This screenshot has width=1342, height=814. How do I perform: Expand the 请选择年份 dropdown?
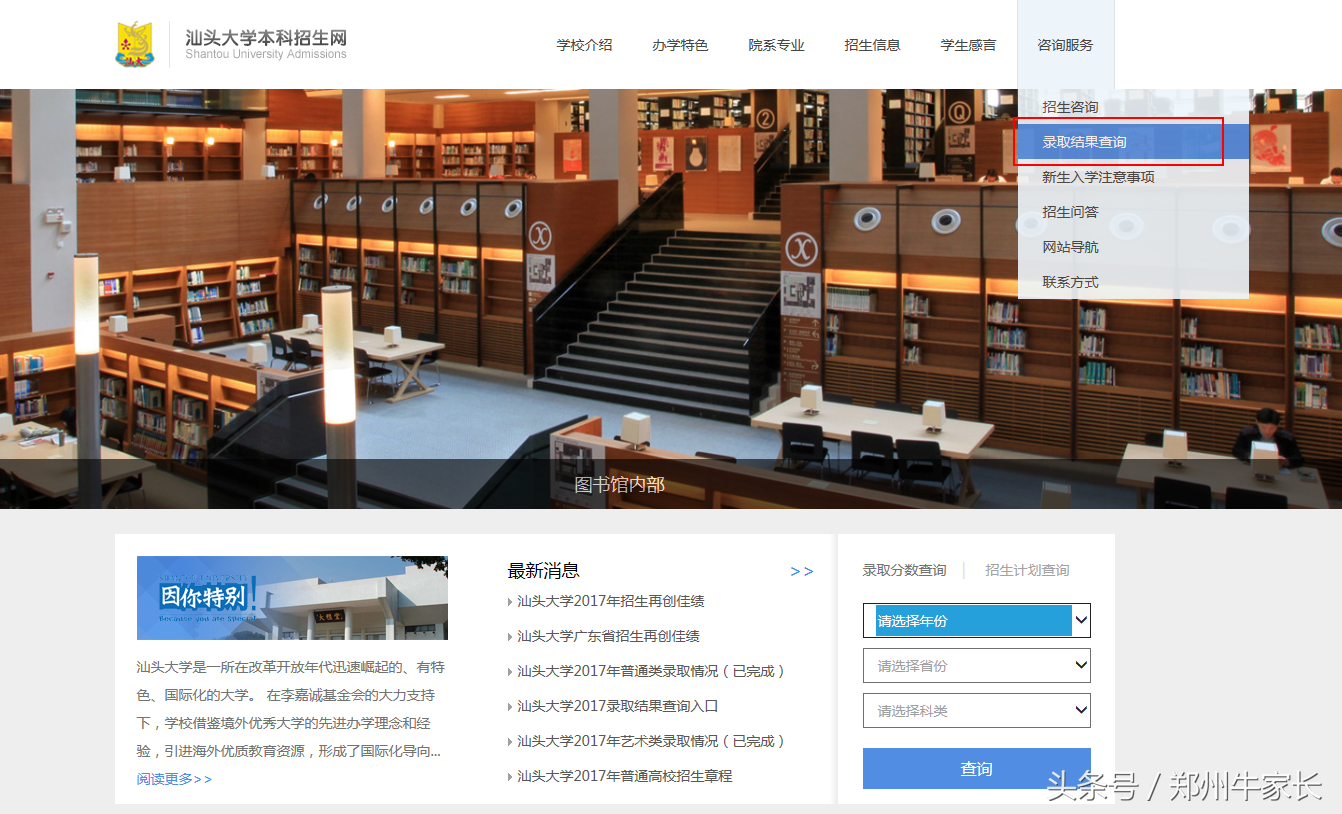[976, 620]
